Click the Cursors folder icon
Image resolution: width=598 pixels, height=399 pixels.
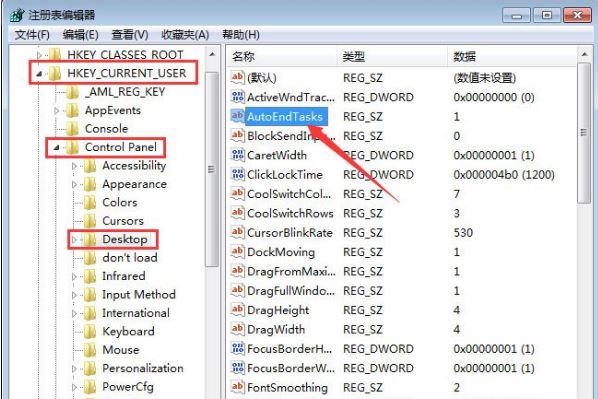pyautogui.click(x=90, y=220)
